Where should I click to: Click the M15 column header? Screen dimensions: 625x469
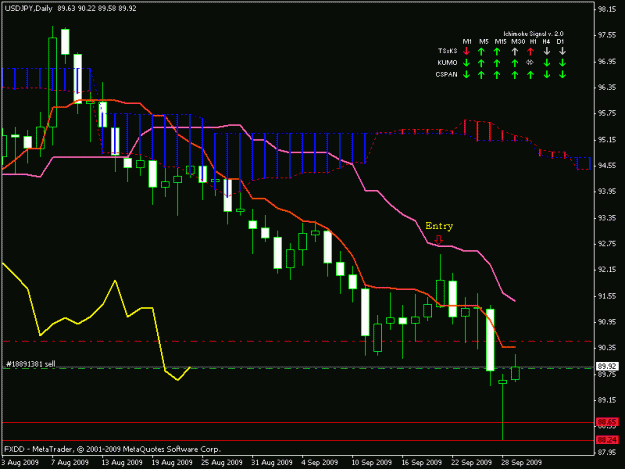500,41
